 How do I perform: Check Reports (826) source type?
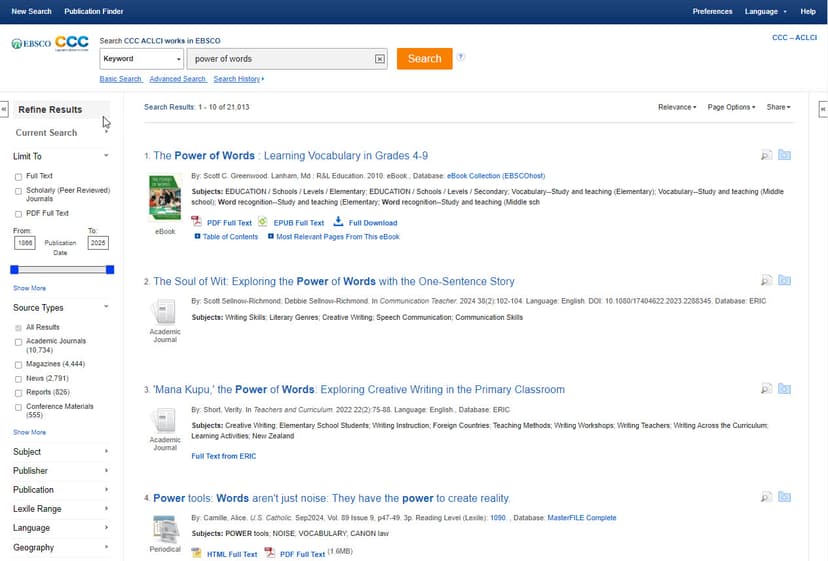(x=18, y=393)
